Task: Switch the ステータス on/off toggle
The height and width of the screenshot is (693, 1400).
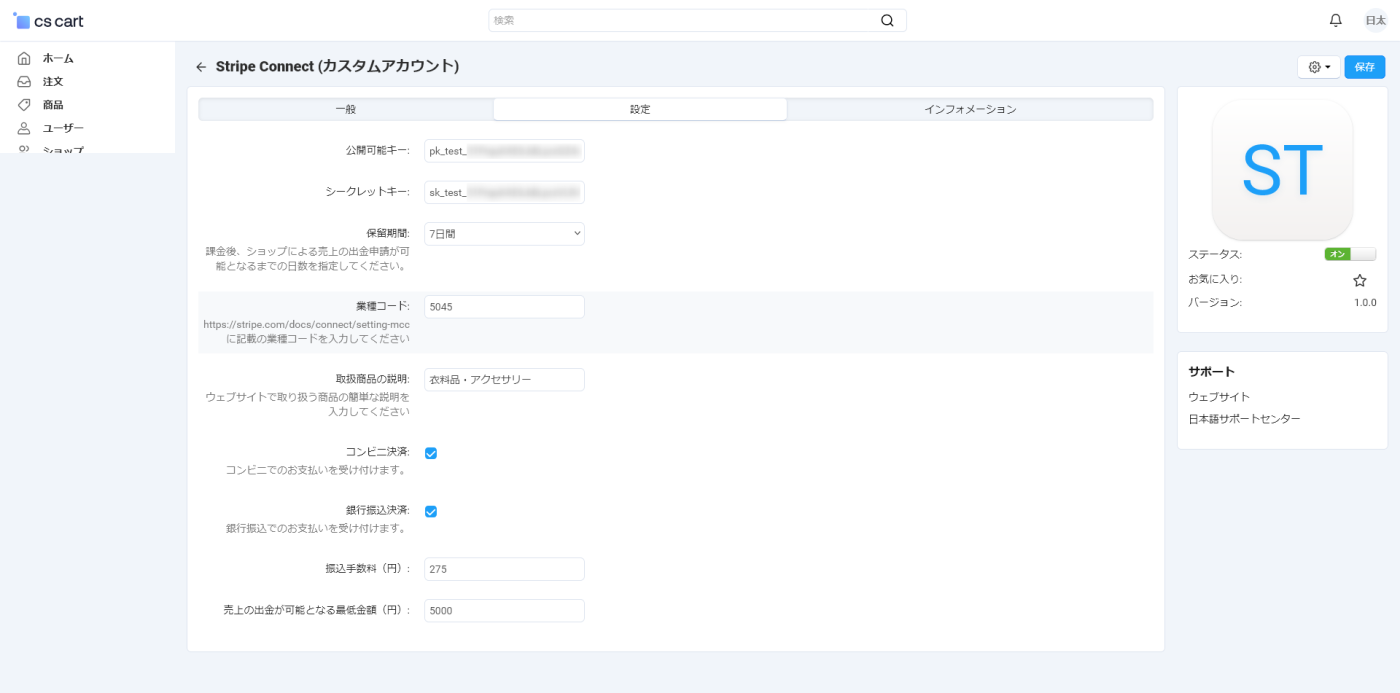Action: coord(1349,254)
